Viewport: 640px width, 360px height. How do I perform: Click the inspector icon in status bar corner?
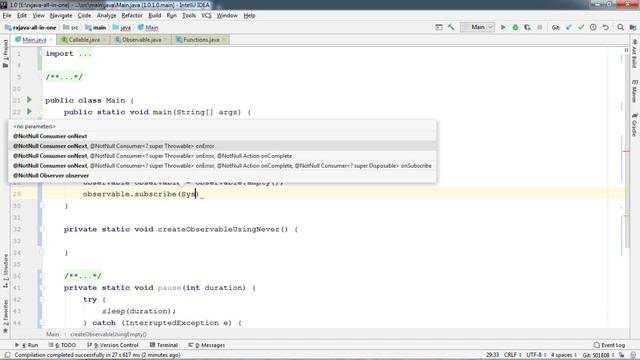pyautogui.click(x=633, y=355)
